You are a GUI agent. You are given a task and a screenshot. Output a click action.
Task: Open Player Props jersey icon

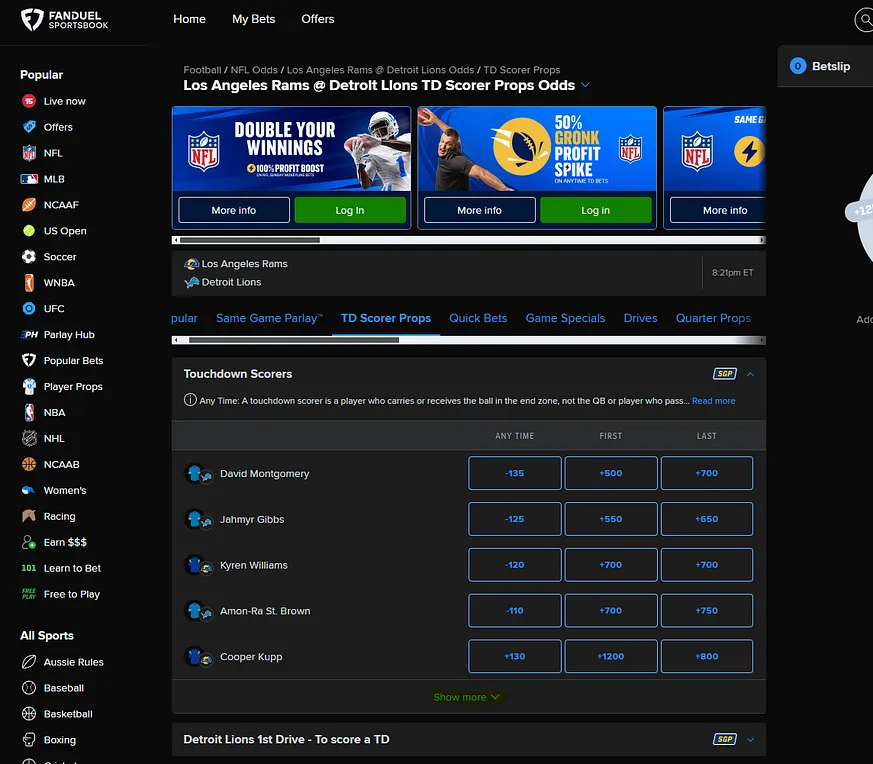coord(29,386)
